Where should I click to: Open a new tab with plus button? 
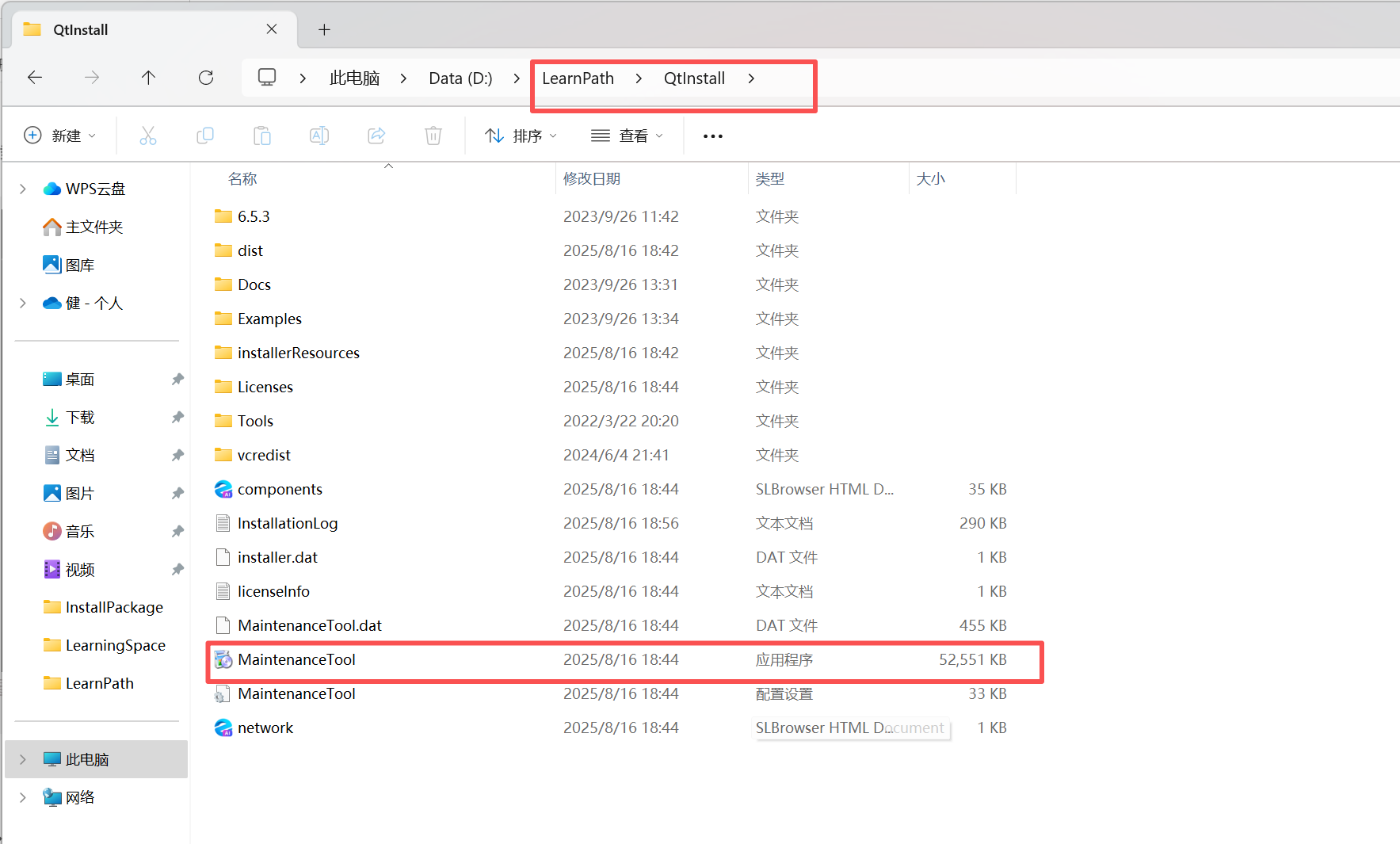pos(324,29)
